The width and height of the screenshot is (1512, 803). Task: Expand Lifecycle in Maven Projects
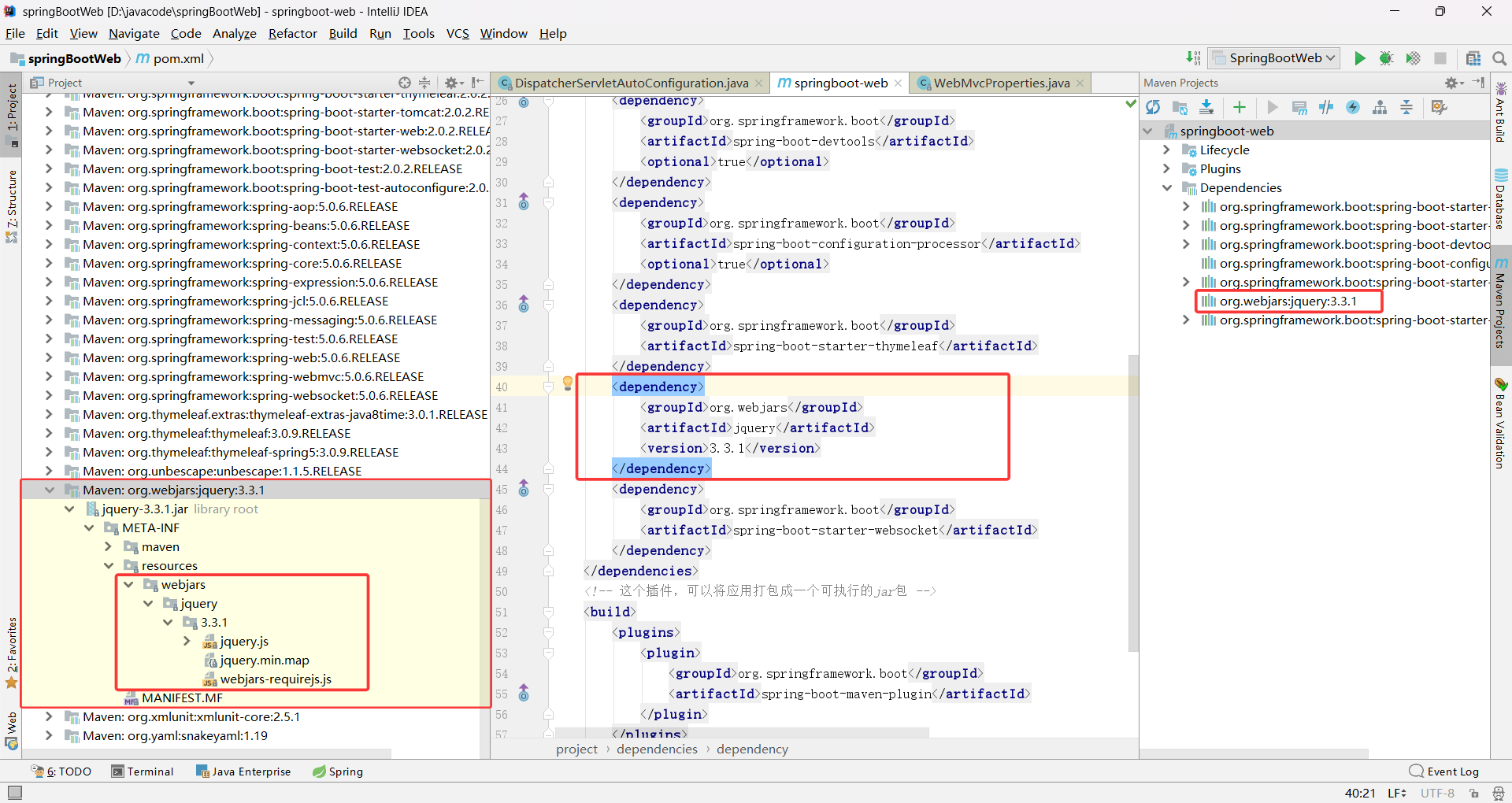pos(1166,150)
